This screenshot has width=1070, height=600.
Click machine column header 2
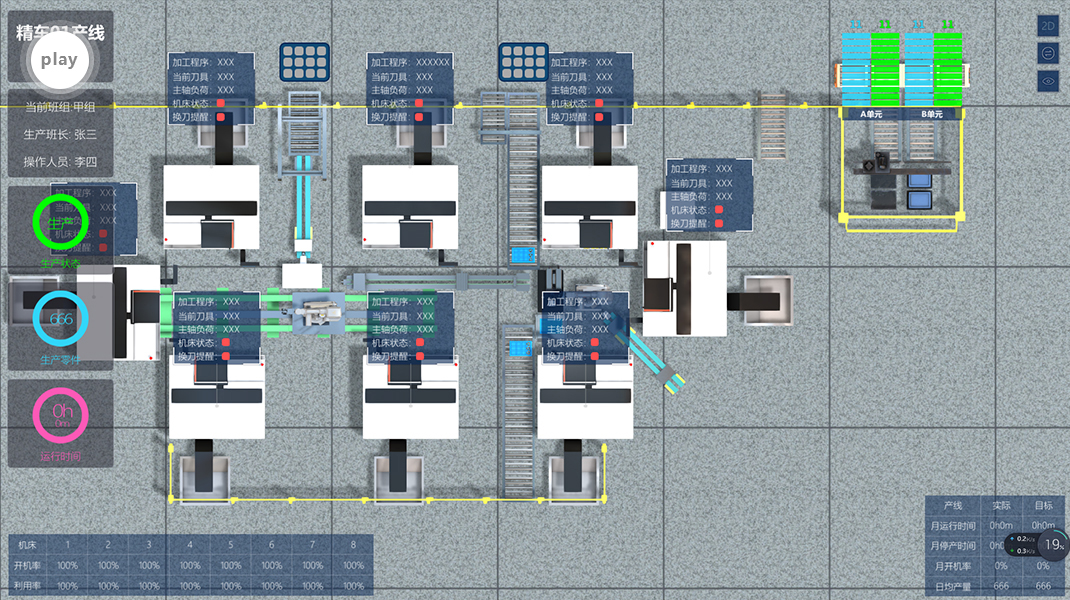click(x=108, y=545)
